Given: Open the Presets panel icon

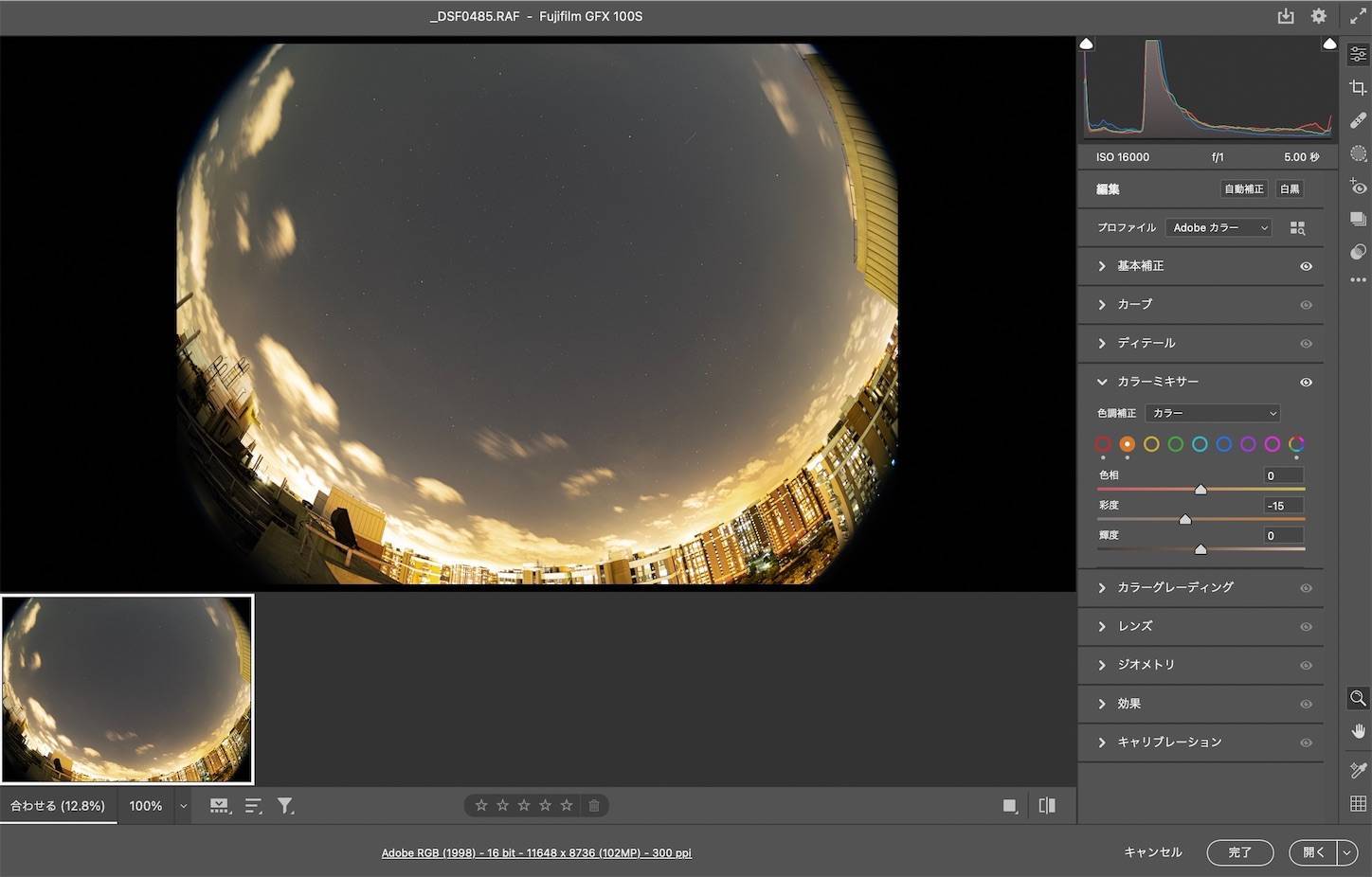Looking at the screenshot, I should tap(1358, 251).
